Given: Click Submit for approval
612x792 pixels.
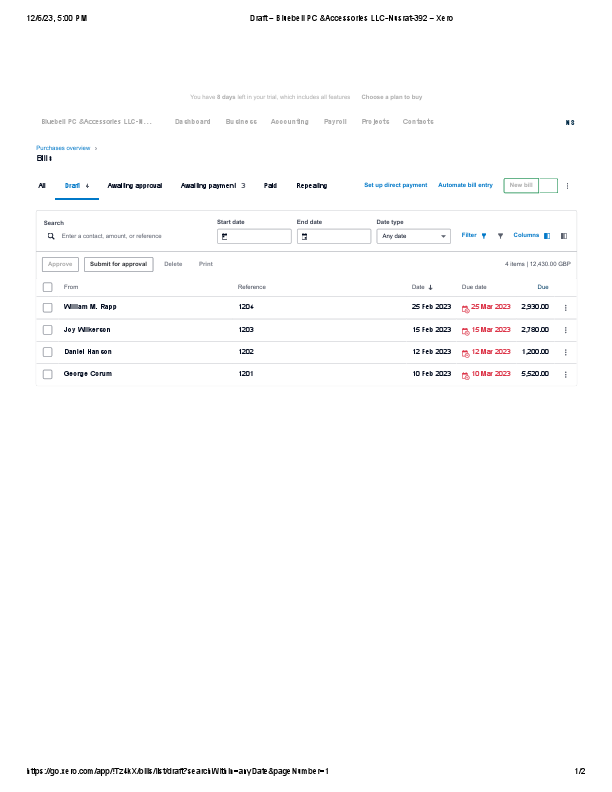Looking at the screenshot, I should (x=119, y=264).
